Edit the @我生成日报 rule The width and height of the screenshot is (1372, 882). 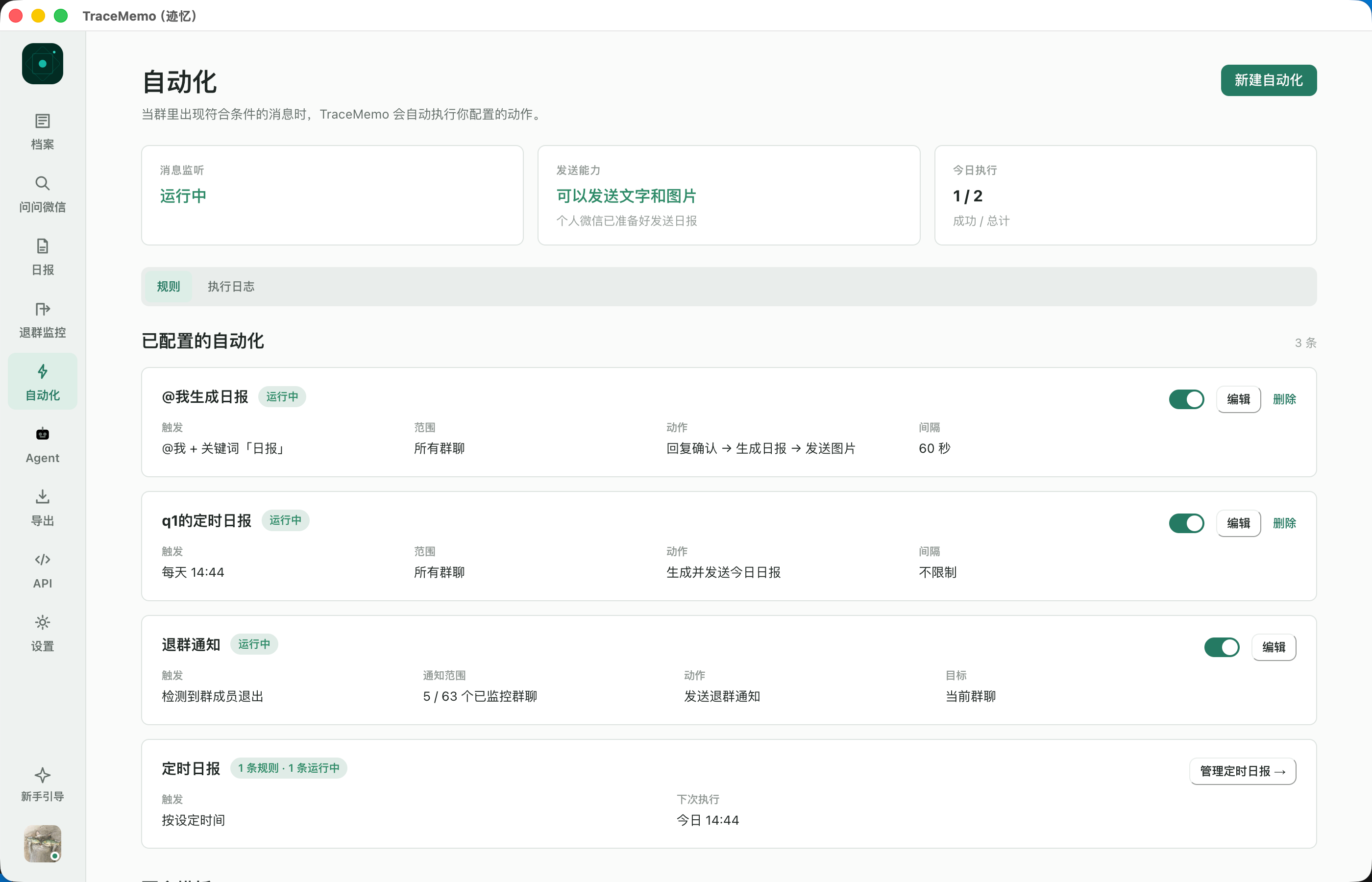tap(1239, 399)
